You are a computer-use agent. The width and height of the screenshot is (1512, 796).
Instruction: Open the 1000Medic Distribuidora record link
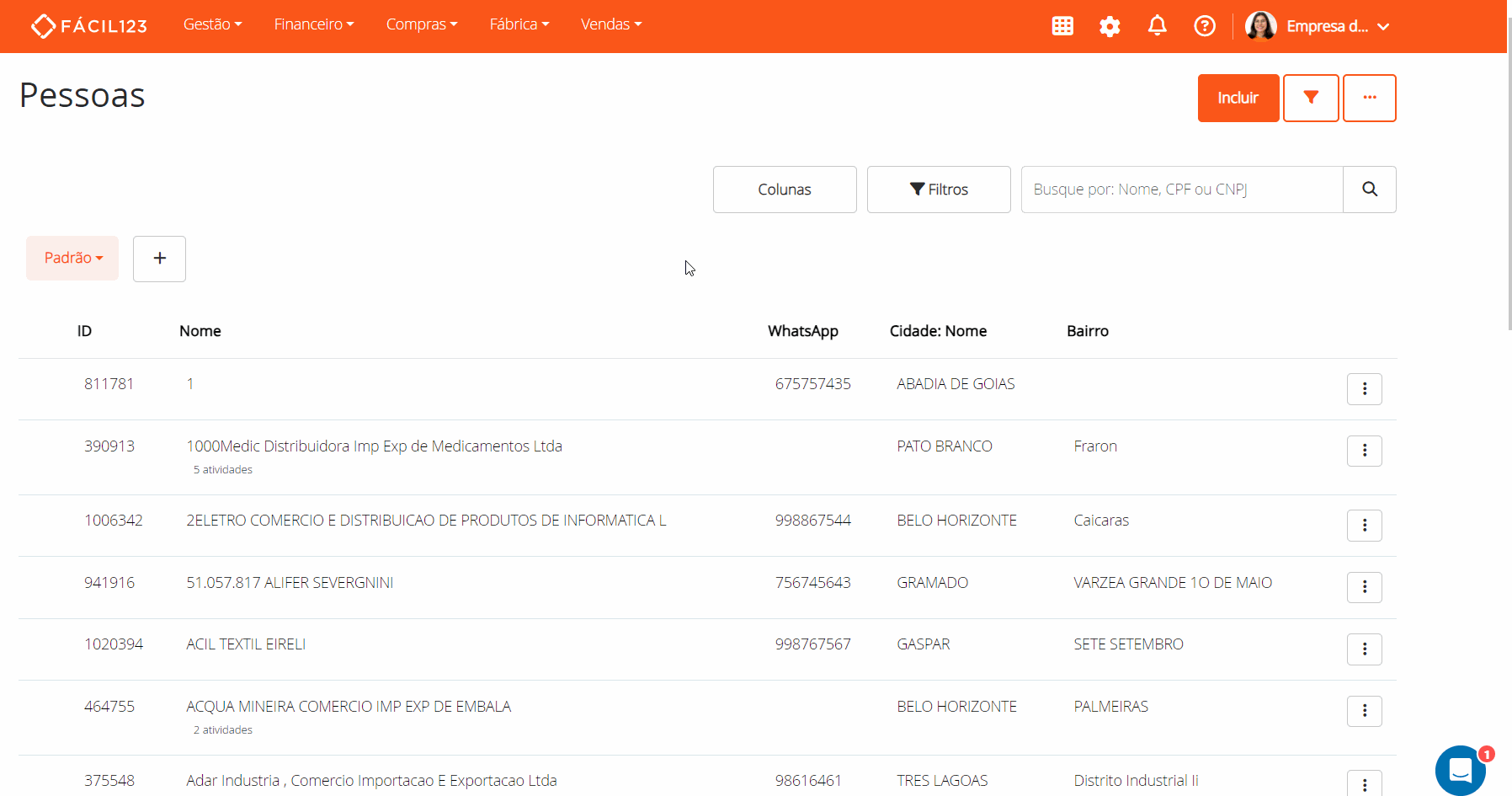point(374,446)
